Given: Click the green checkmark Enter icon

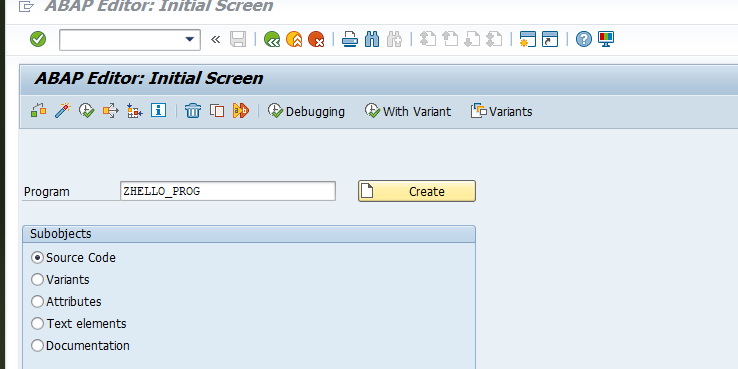Looking at the screenshot, I should click(x=38, y=39).
